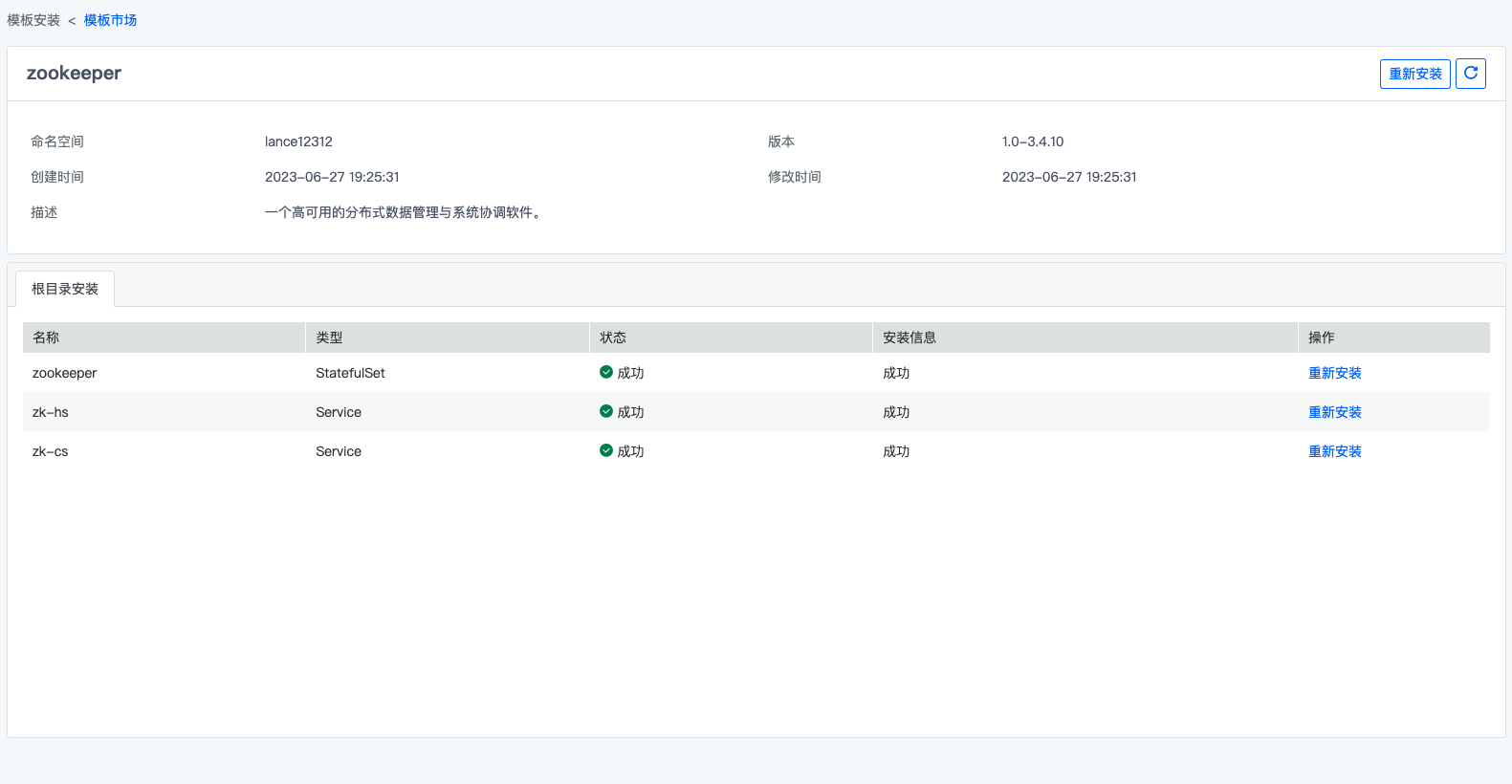The width and height of the screenshot is (1512, 784).
Task: Click 安装信息 成功 in zk-cs row
Action: [x=896, y=451]
